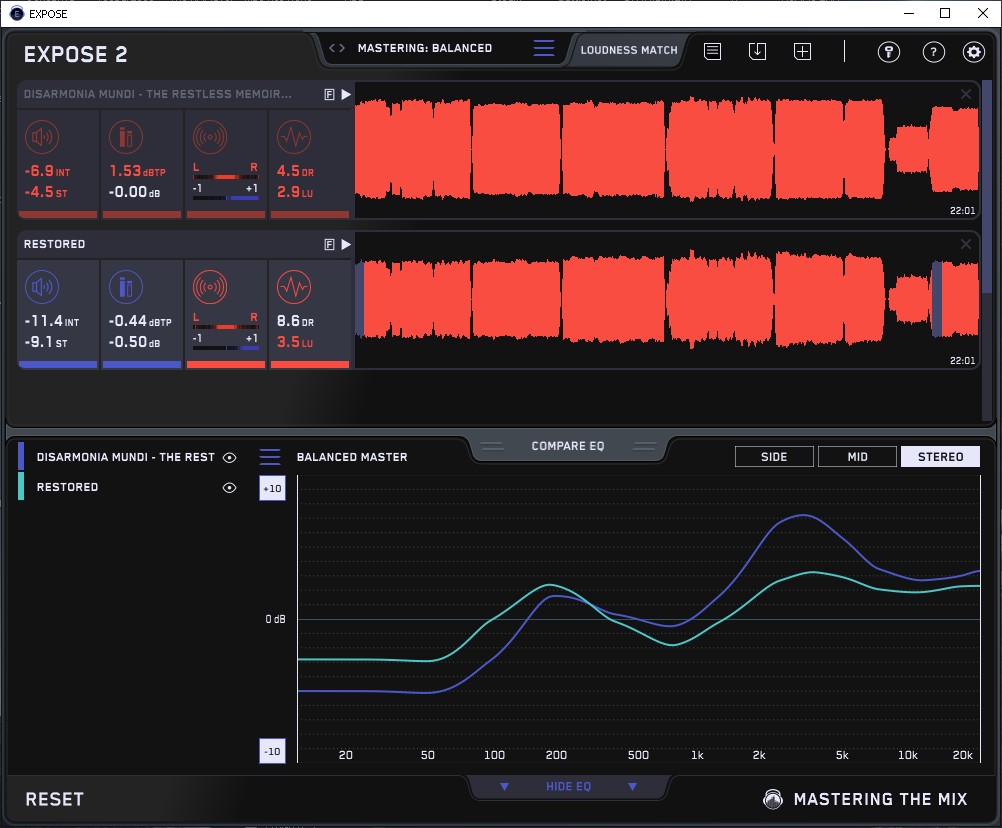Open the Balanced Master EQ reference list
The height and width of the screenshot is (828, 1002).
coord(270,457)
